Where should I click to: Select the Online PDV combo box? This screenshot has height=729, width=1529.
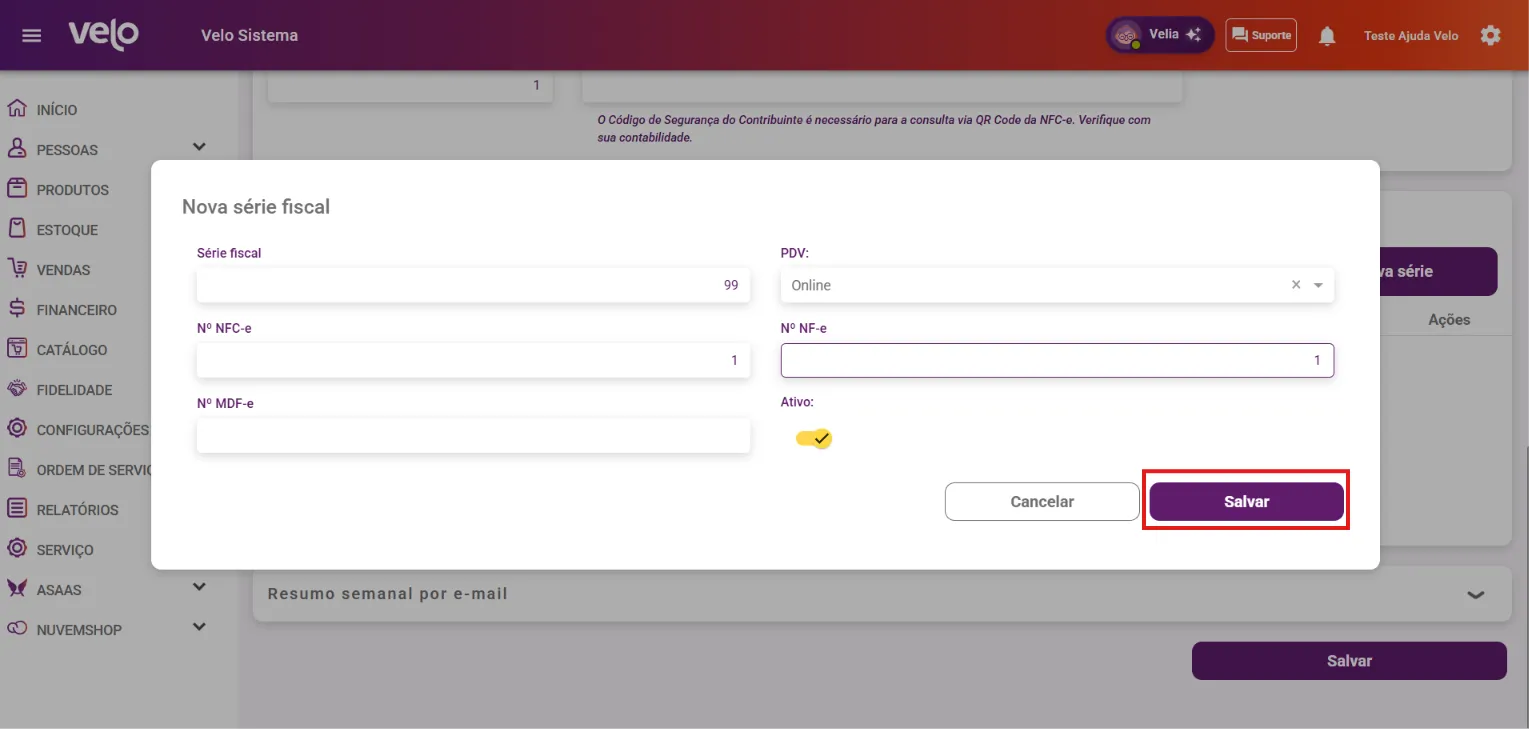(x=1057, y=285)
